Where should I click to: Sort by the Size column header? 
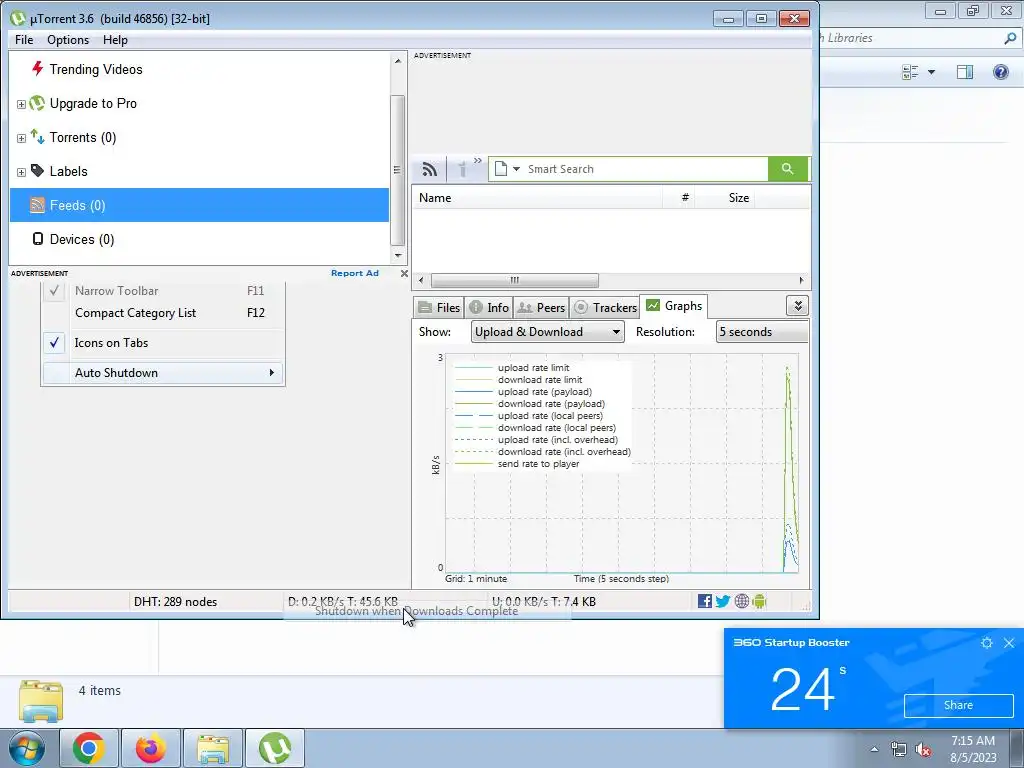[725, 198]
